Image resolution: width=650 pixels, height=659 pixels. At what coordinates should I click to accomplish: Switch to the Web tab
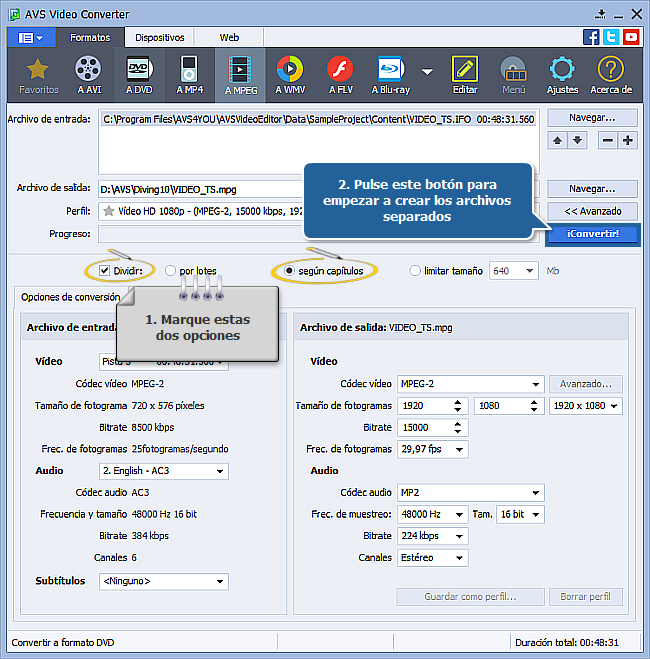229,38
